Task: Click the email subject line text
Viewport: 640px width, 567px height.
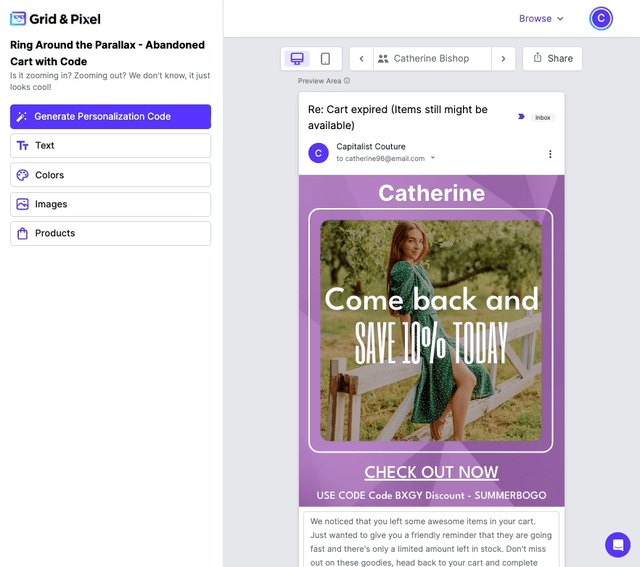Action: click(x=398, y=117)
